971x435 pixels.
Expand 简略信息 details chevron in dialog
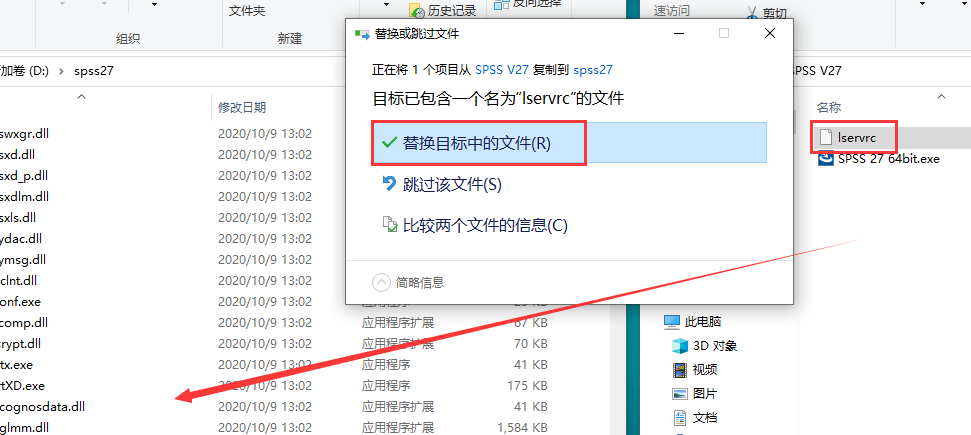381,282
